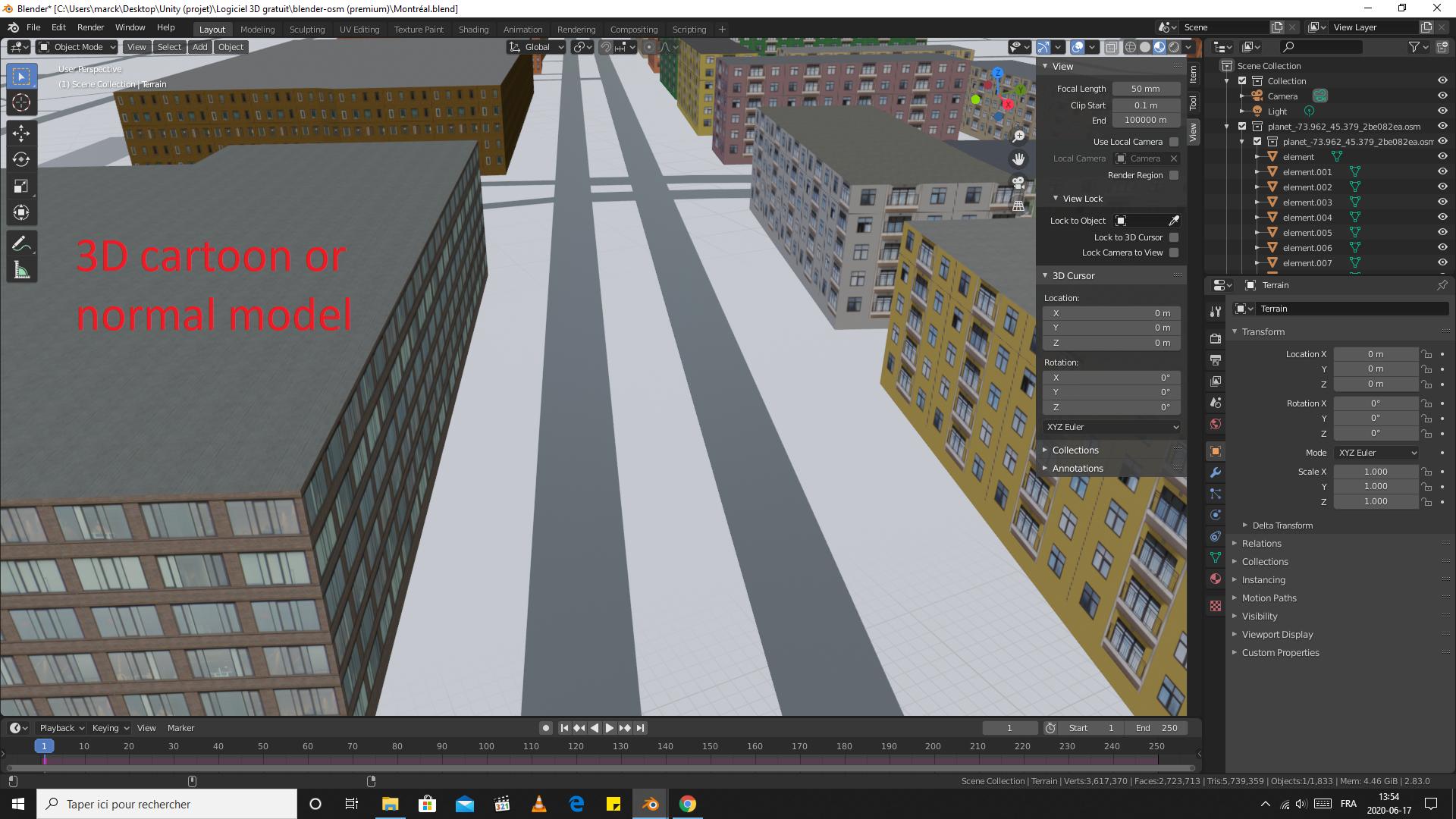
Task: Launch Google Chrome from the taskbar
Action: (687, 803)
